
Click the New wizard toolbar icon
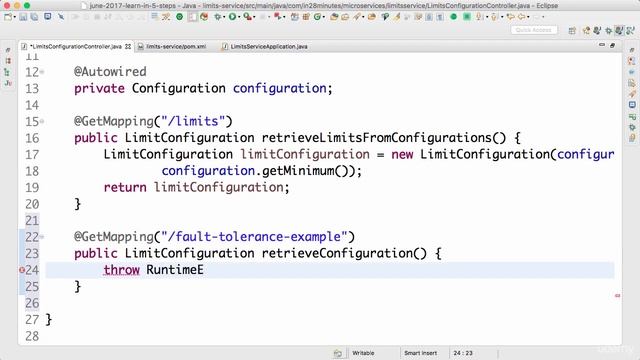pyautogui.click(x=8, y=17)
